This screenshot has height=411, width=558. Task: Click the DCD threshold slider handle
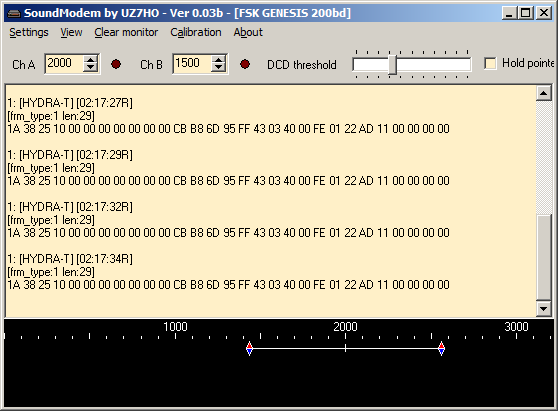(393, 65)
